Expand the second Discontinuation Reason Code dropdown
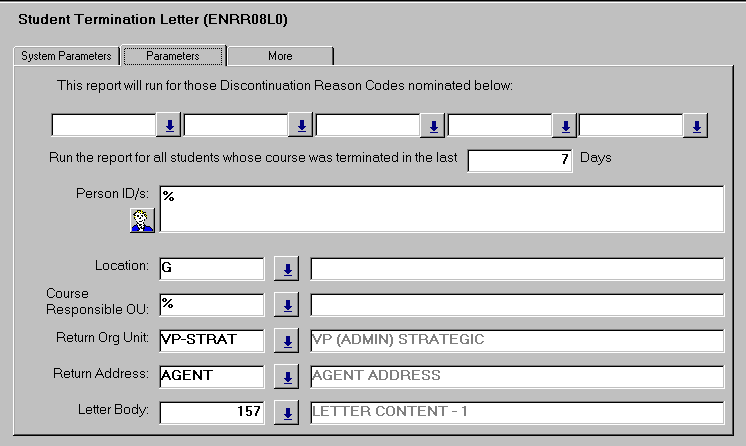 (x=301, y=126)
